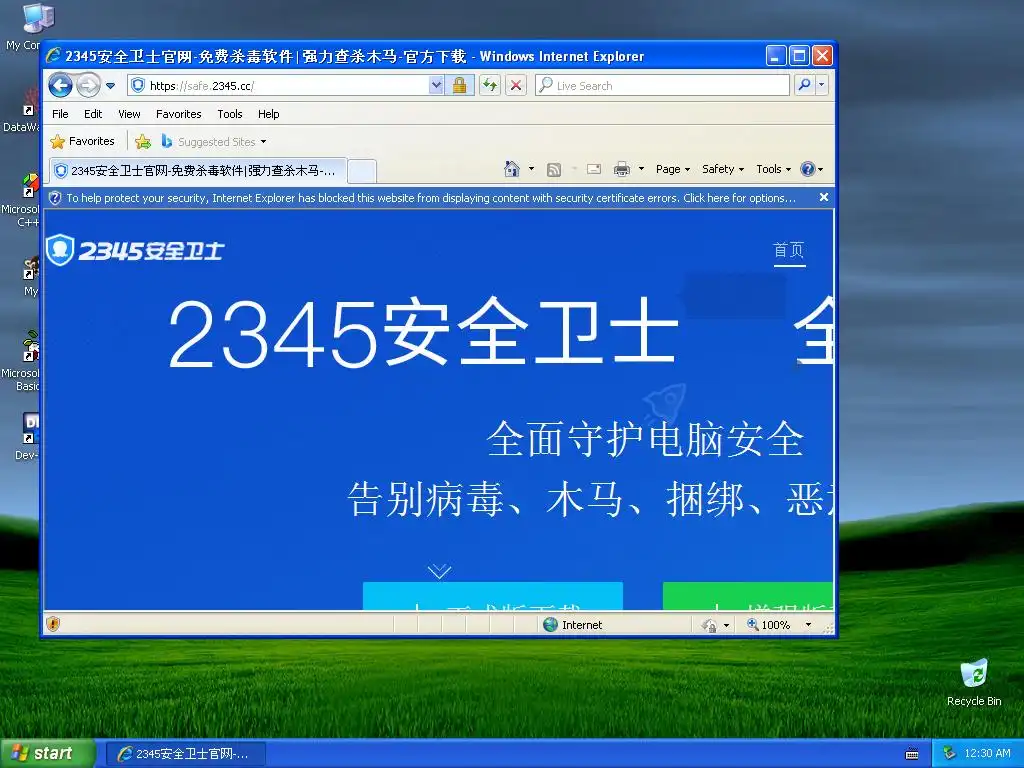The height and width of the screenshot is (768, 1024).
Task: Open the Tools command bar menu
Action: coord(773,169)
